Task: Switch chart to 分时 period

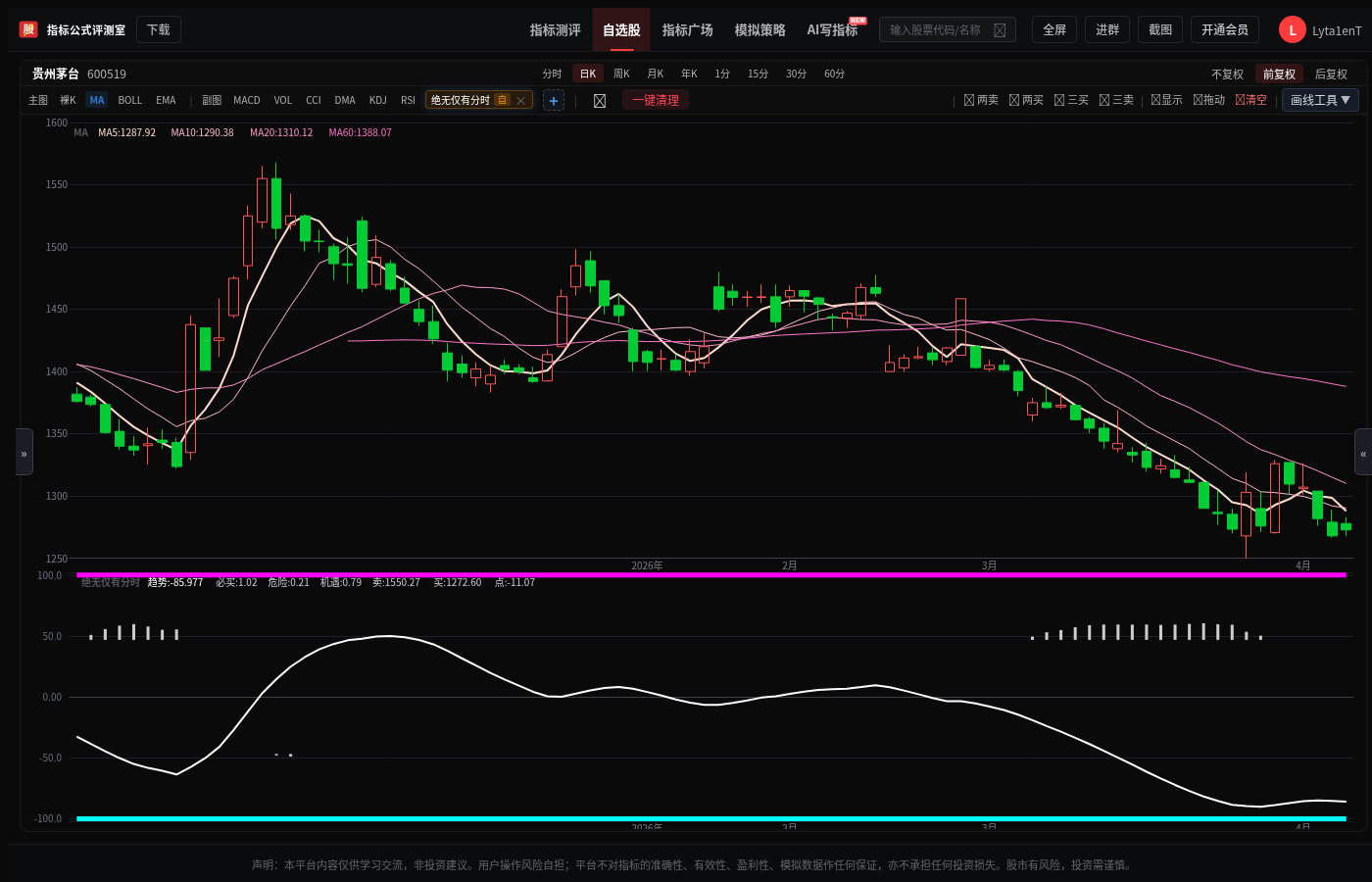Action: point(553,73)
